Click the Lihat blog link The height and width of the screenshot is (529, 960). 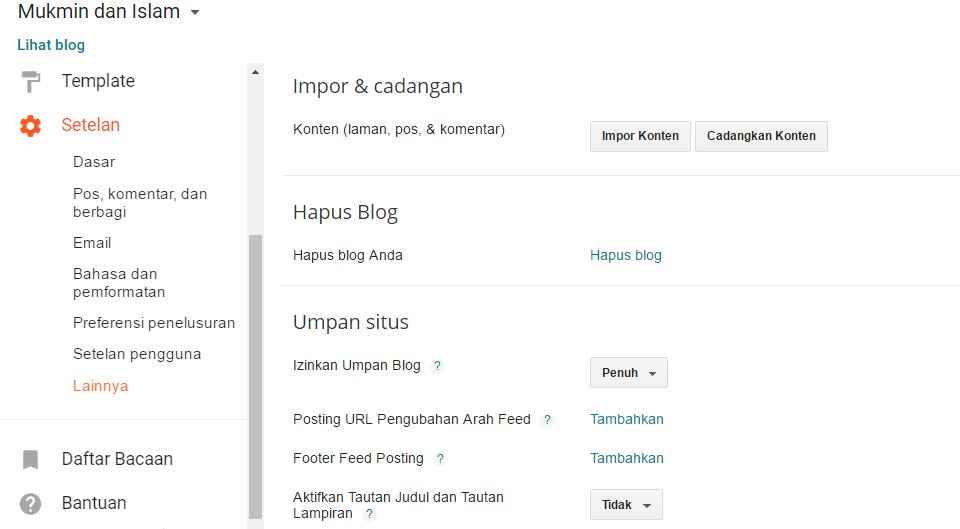tap(51, 45)
